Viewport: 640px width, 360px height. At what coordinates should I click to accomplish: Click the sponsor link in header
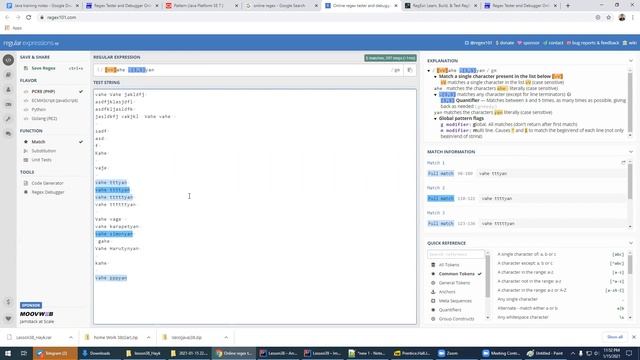[528, 43]
